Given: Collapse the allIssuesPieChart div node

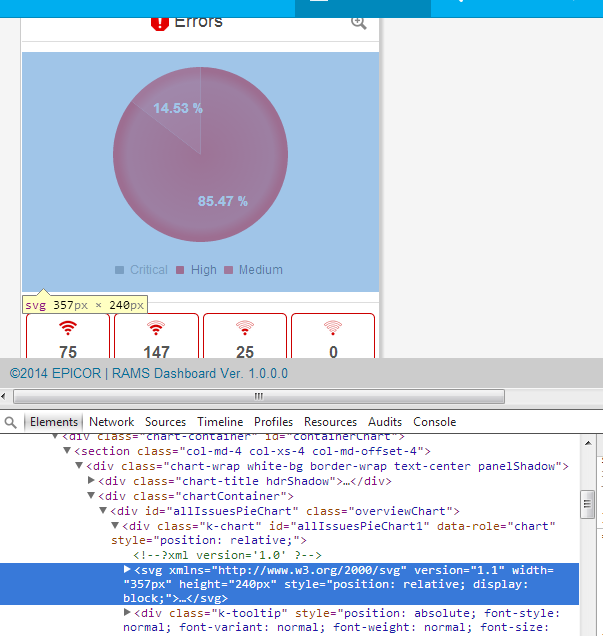Looking at the screenshot, I should click(x=103, y=511).
